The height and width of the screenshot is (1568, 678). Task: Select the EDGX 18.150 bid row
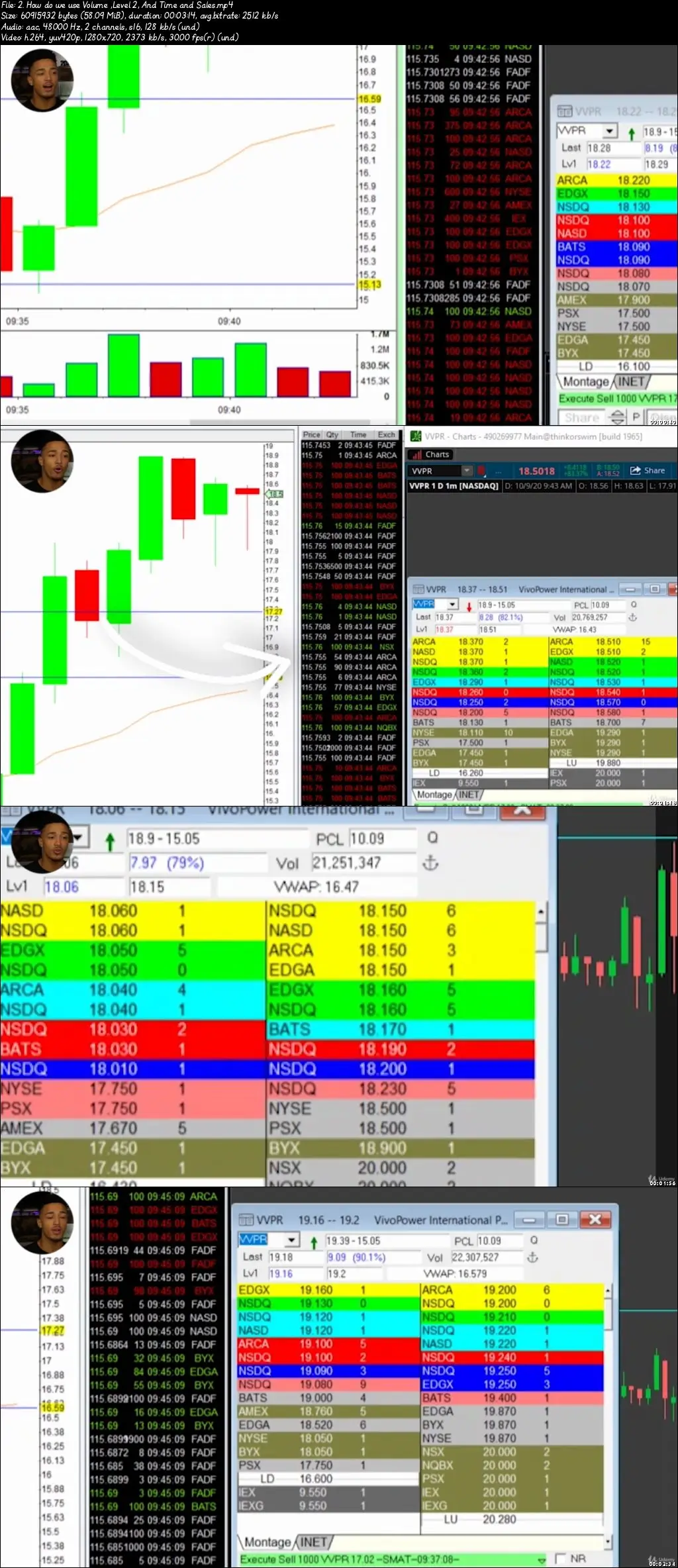click(x=617, y=193)
